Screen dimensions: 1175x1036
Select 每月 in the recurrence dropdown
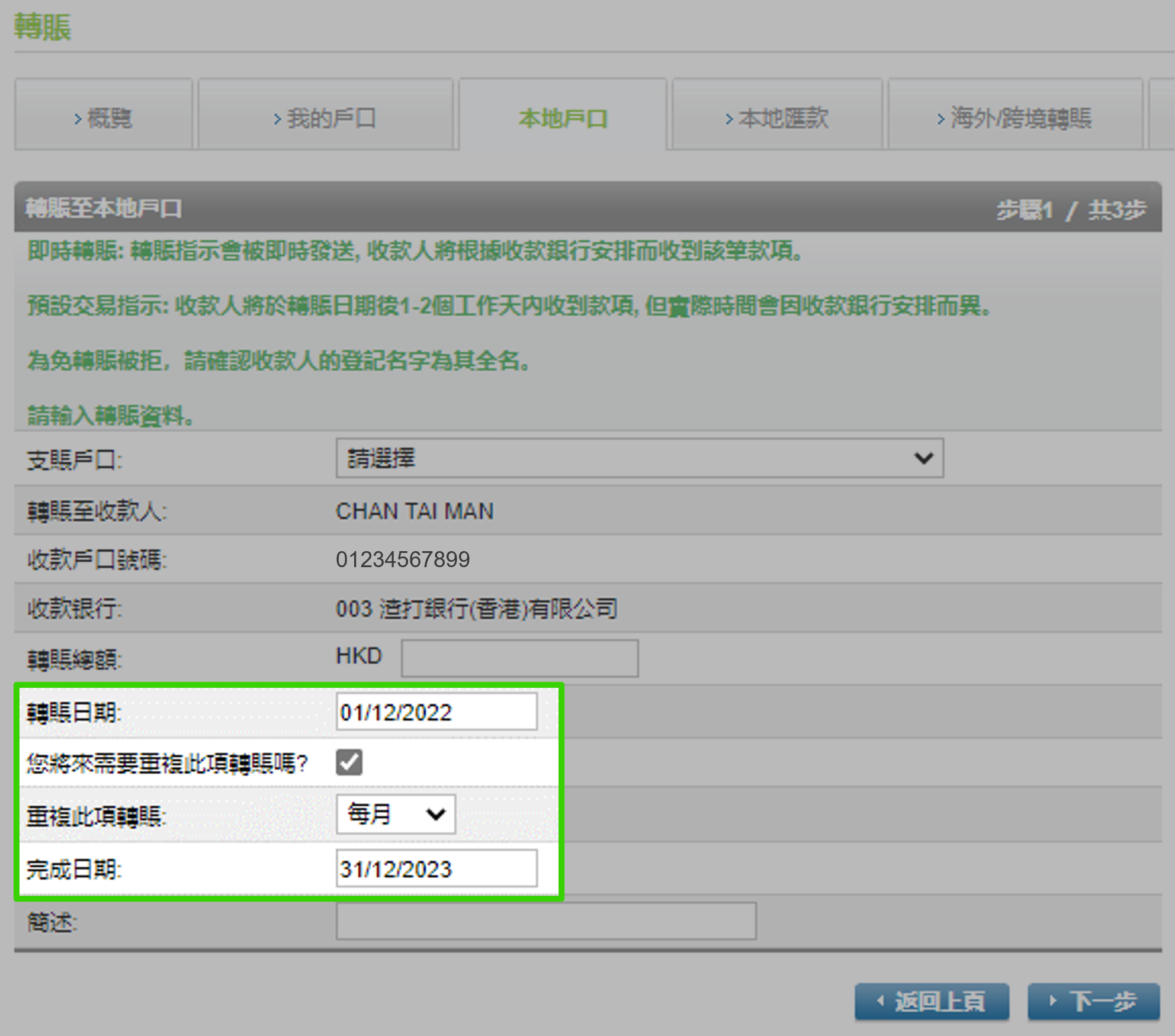click(x=396, y=814)
